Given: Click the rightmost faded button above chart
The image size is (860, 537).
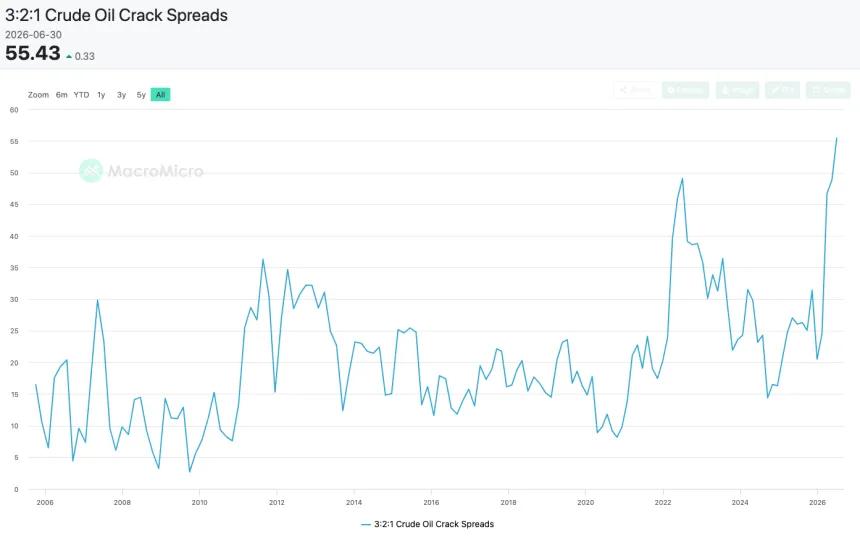Looking at the screenshot, I should [x=828, y=90].
